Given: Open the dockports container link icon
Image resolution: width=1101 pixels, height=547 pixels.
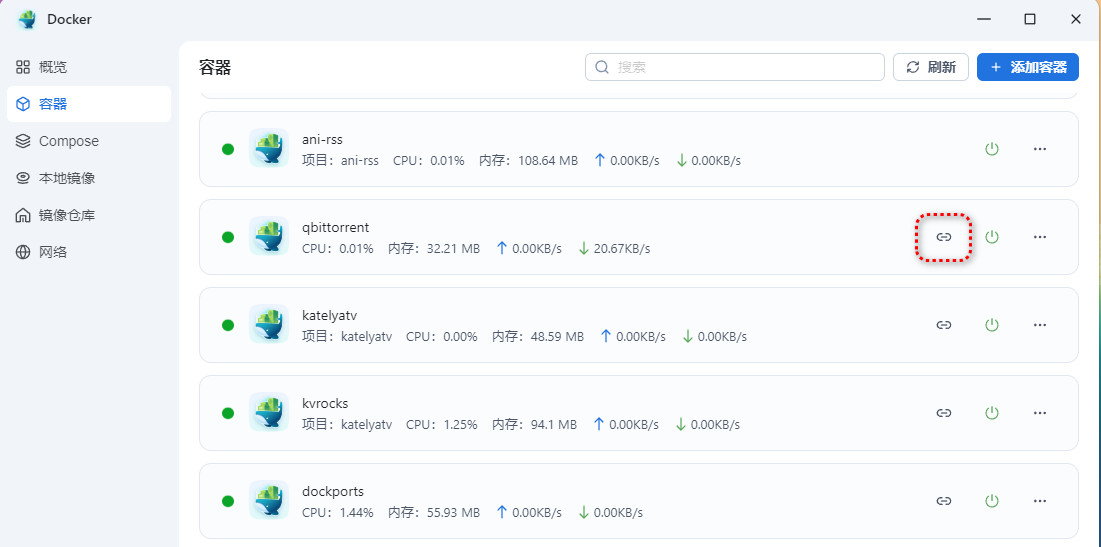Looking at the screenshot, I should (x=943, y=501).
